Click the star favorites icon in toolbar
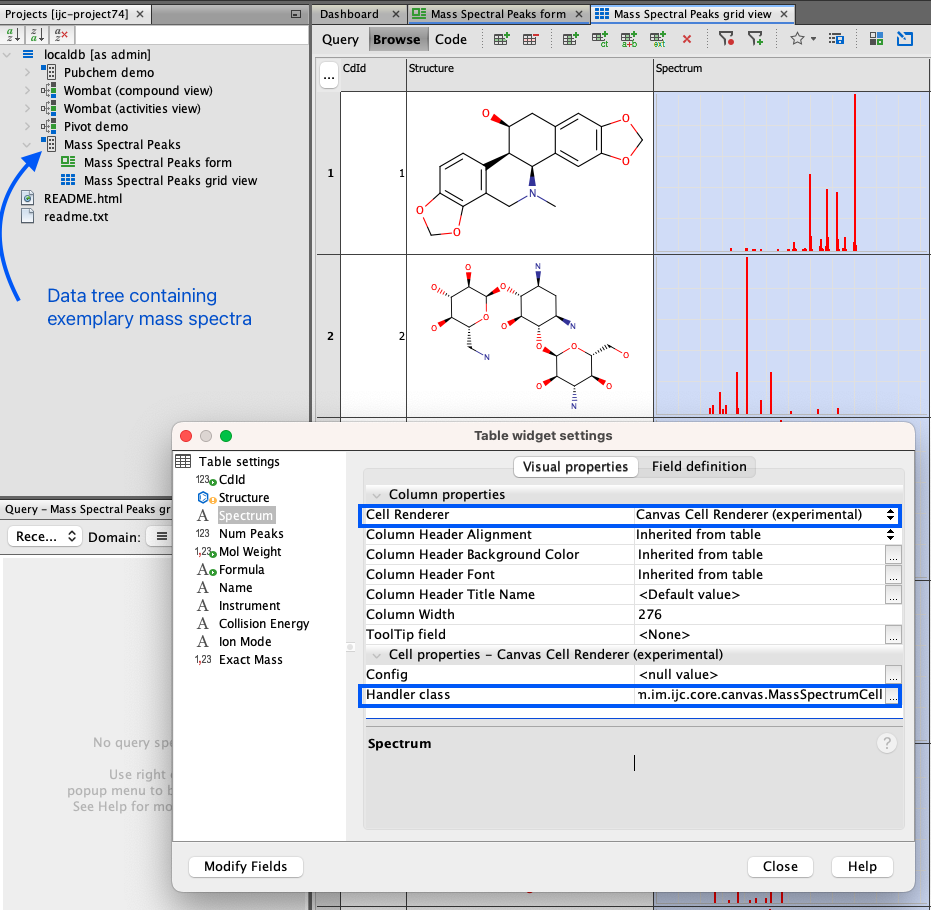Image resolution: width=931 pixels, height=910 pixels. pos(797,40)
